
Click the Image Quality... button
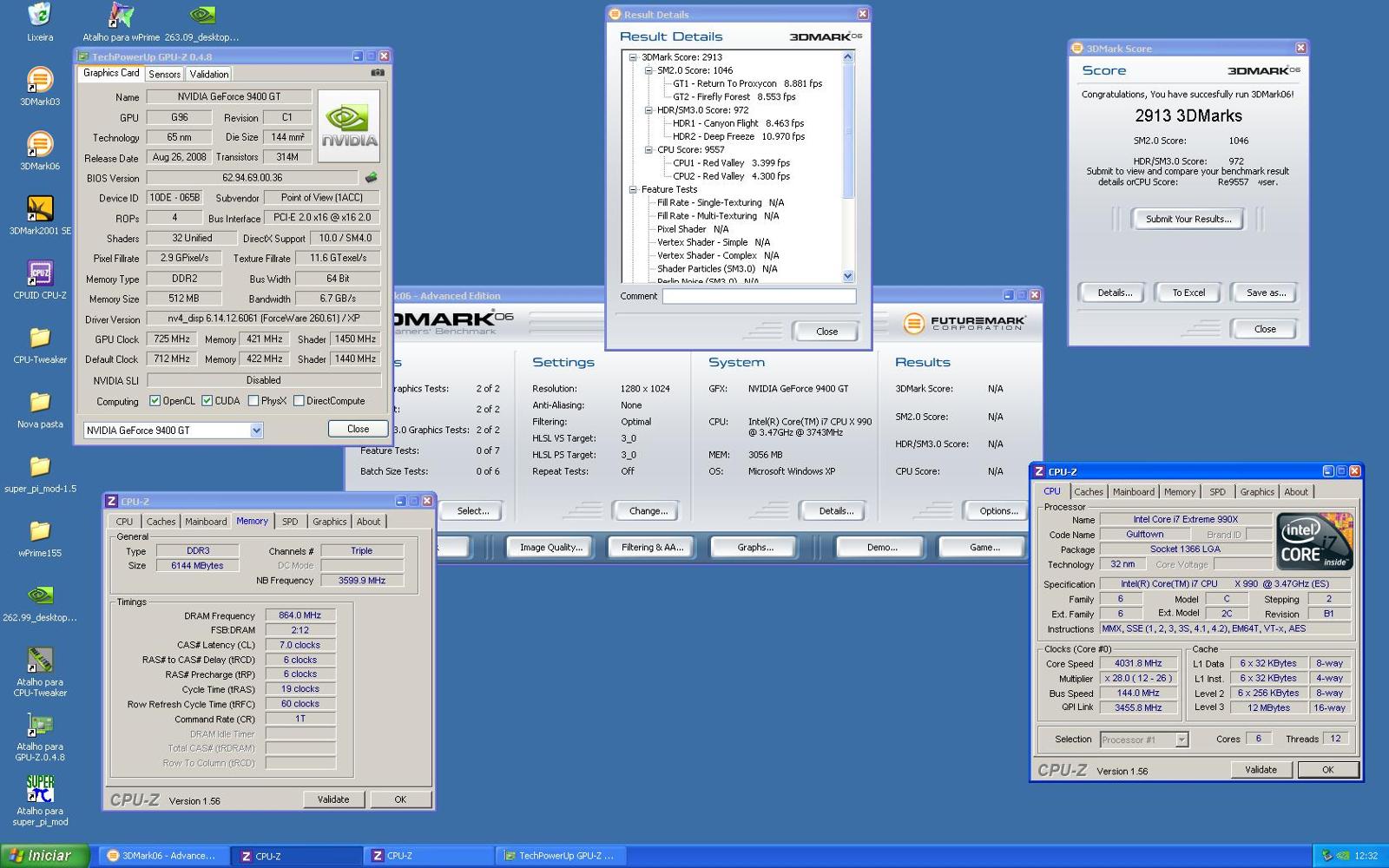point(550,547)
